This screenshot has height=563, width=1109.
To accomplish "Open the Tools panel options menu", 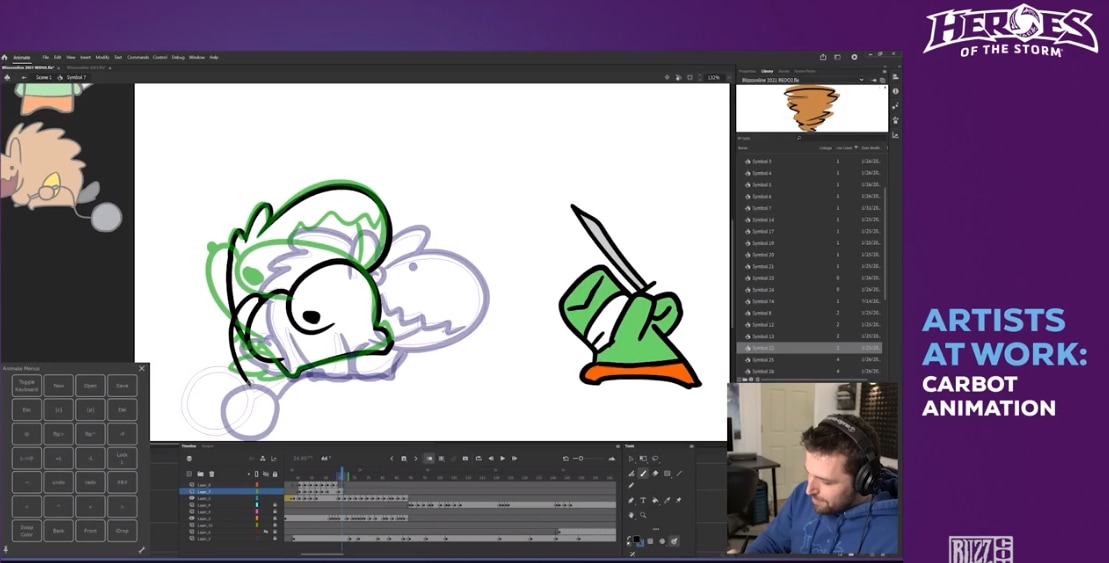I will pos(692,446).
